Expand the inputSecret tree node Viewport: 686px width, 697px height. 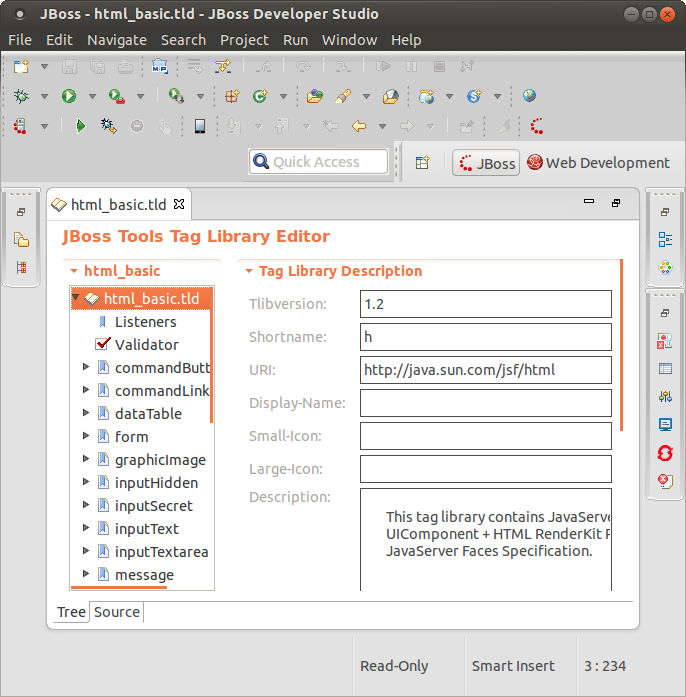pos(86,505)
